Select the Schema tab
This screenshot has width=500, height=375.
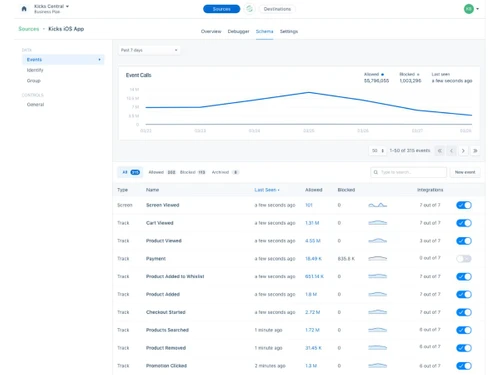tap(264, 31)
